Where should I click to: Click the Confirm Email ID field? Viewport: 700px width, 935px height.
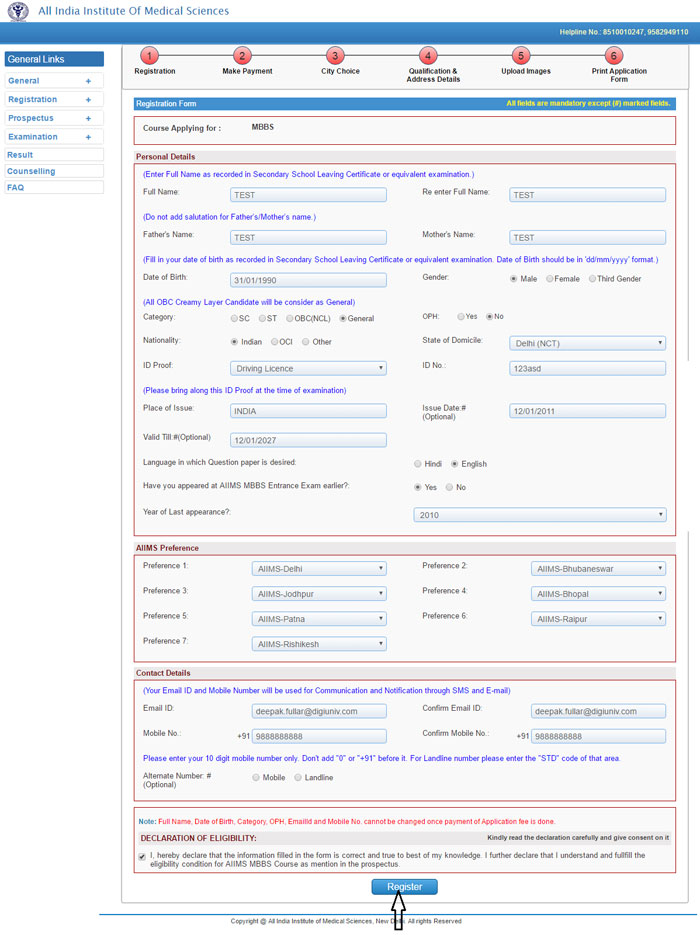598,711
